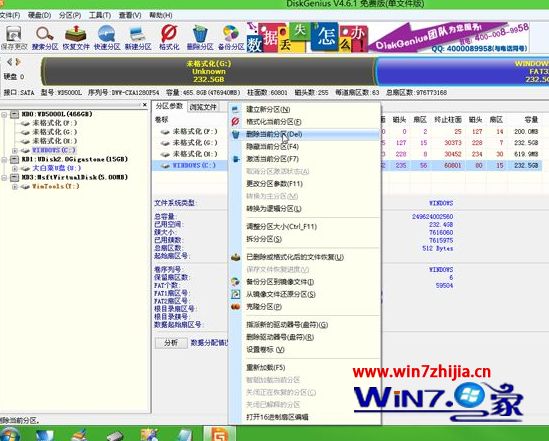Viewport: 549px width, 441px height.
Task: Click the icon beside 从镜像文件还原分区
Action: (x=236, y=294)
